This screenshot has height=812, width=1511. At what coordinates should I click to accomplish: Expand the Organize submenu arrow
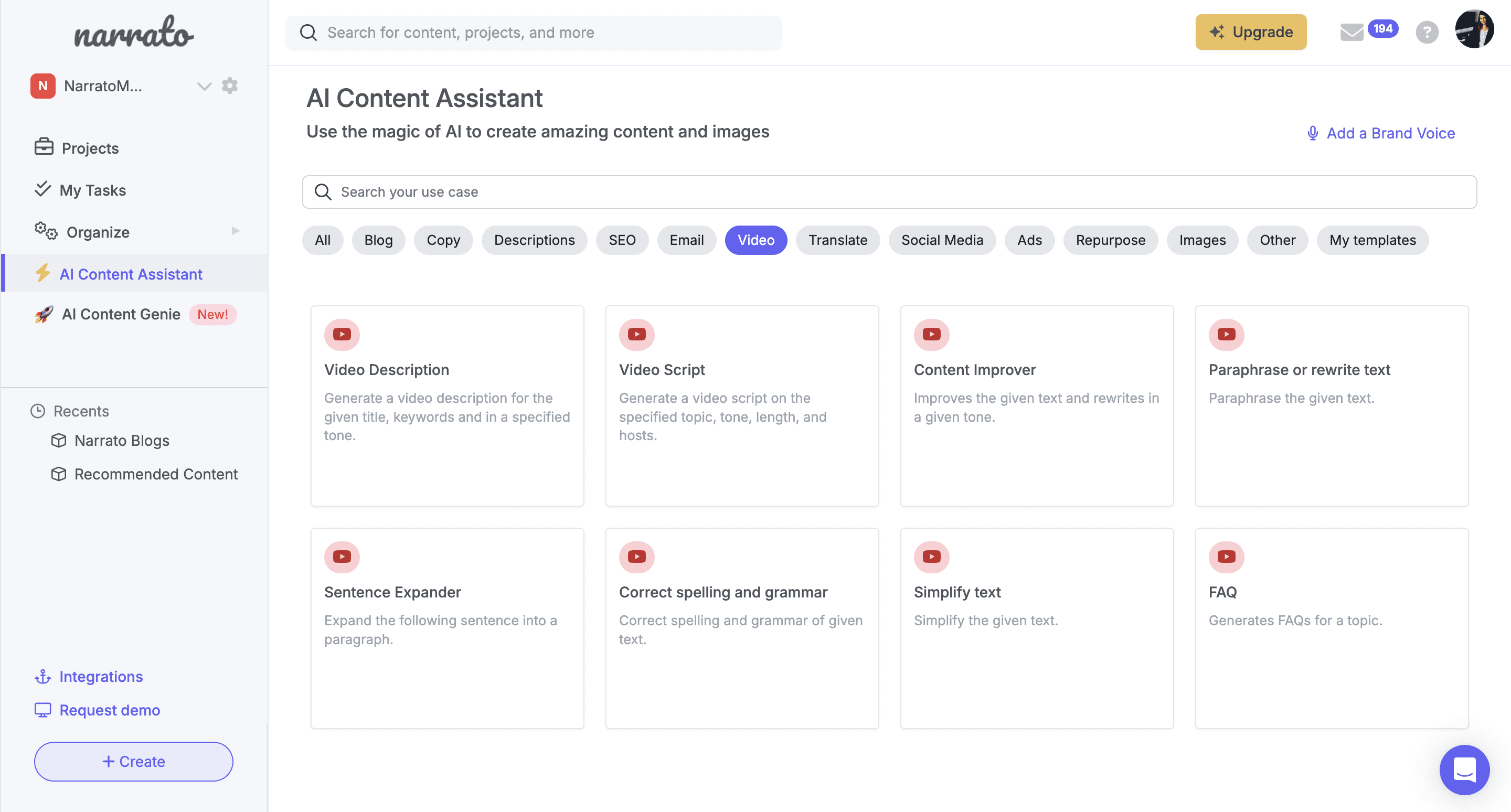235,231
